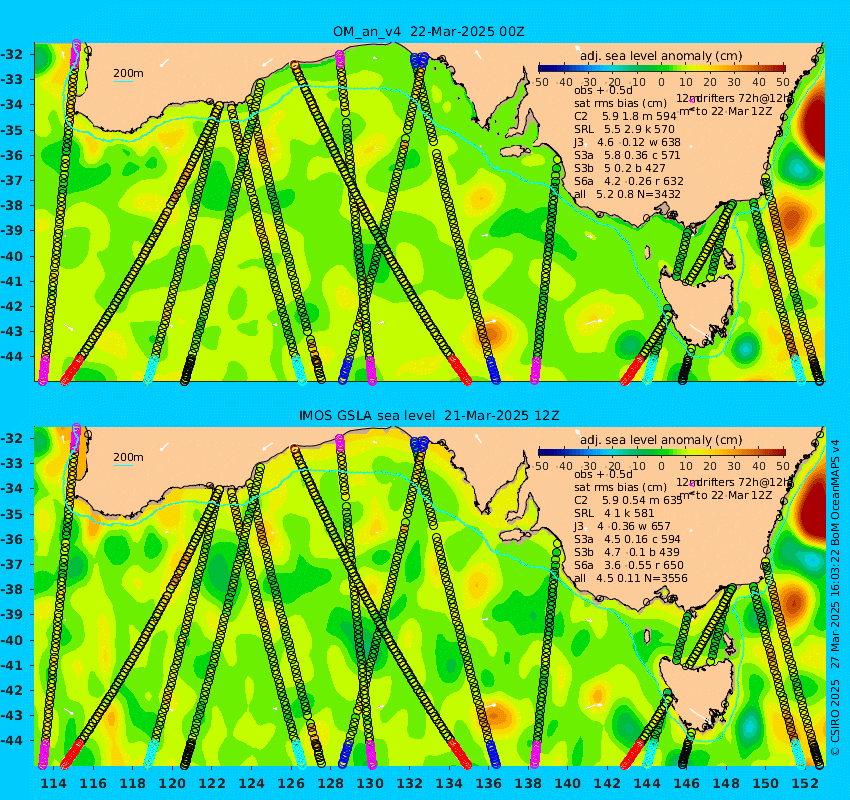The width and height of the screenshot is (850, 800).
Task: Click longitude axis label 146
Action: coord(686,783)
